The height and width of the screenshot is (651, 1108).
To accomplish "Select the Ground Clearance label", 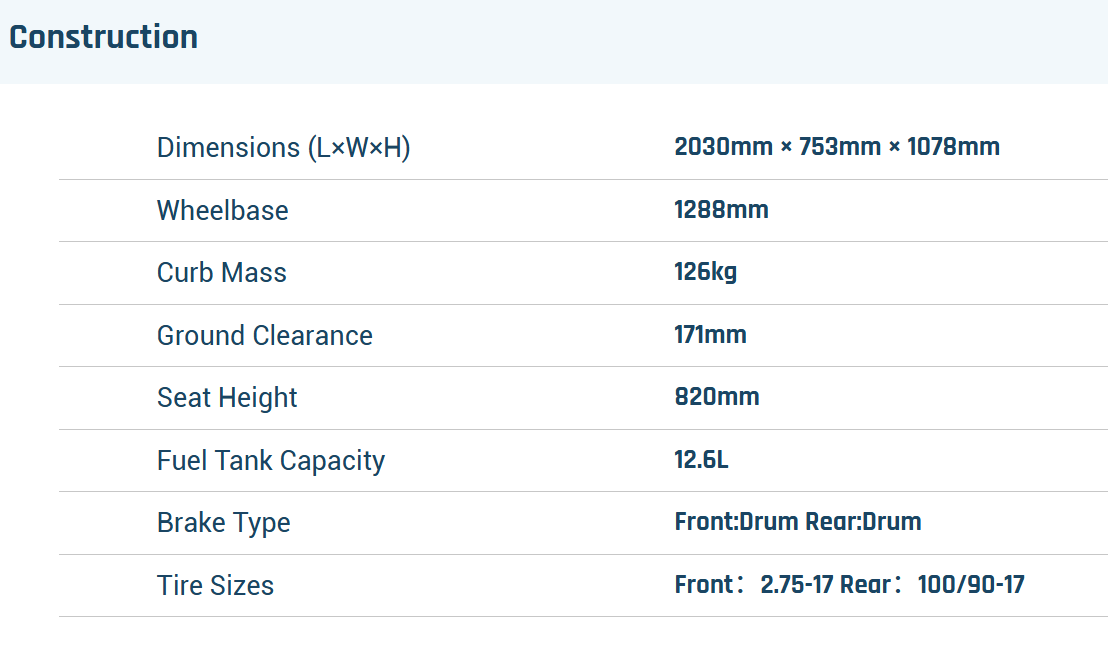I will (264, 335).
